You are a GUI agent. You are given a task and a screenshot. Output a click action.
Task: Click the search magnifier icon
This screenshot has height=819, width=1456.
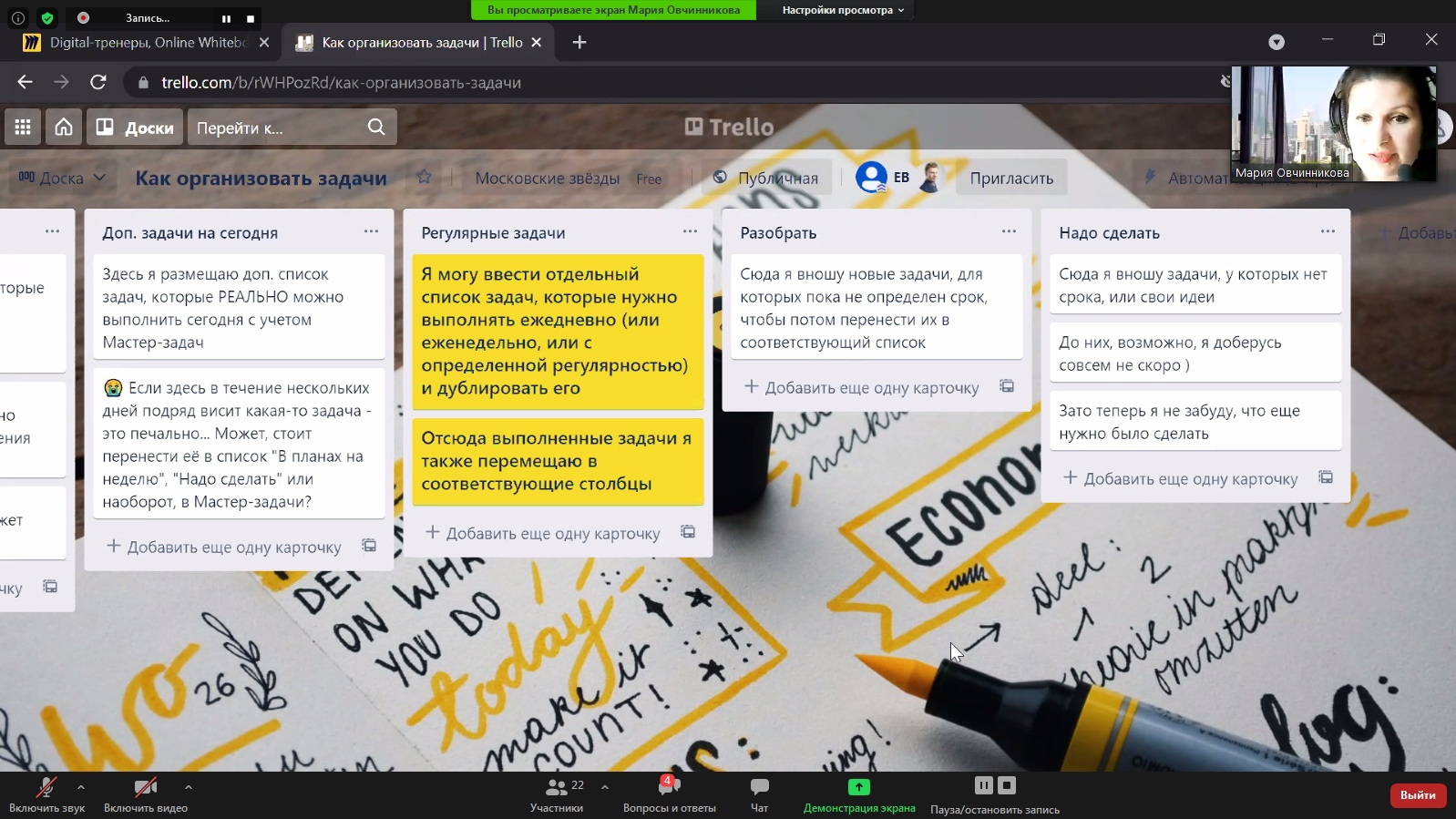[x=376, y=128]
